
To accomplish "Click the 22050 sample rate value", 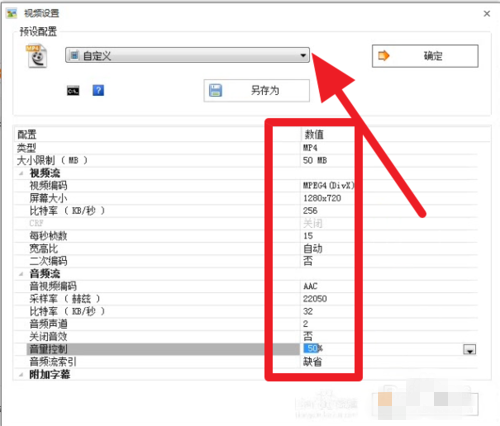I will coord(315,299).
